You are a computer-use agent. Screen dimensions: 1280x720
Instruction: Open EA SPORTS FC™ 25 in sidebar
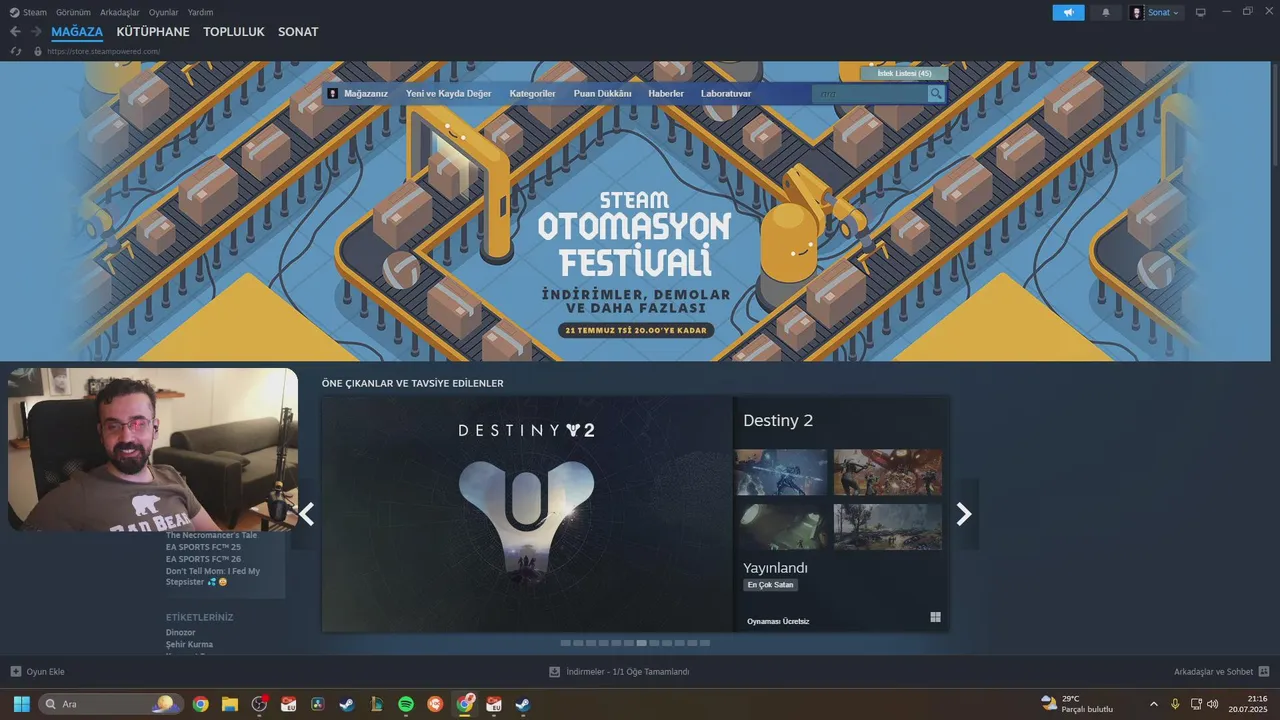(203, 547)
